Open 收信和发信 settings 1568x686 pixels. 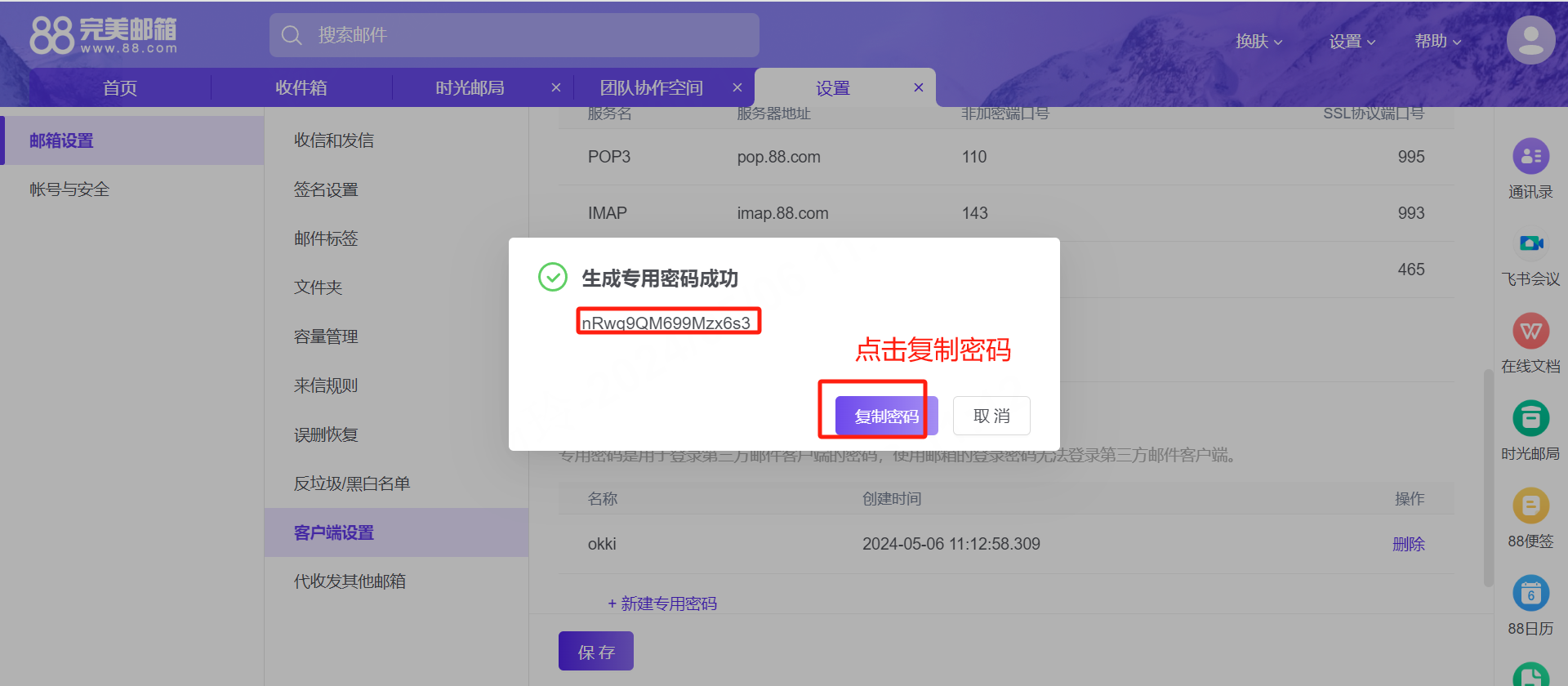(x=396, y=140)
